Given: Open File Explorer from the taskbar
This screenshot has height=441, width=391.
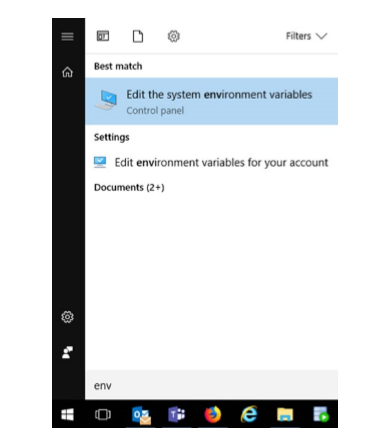Looking at the screenshot, I should [285, 415].
